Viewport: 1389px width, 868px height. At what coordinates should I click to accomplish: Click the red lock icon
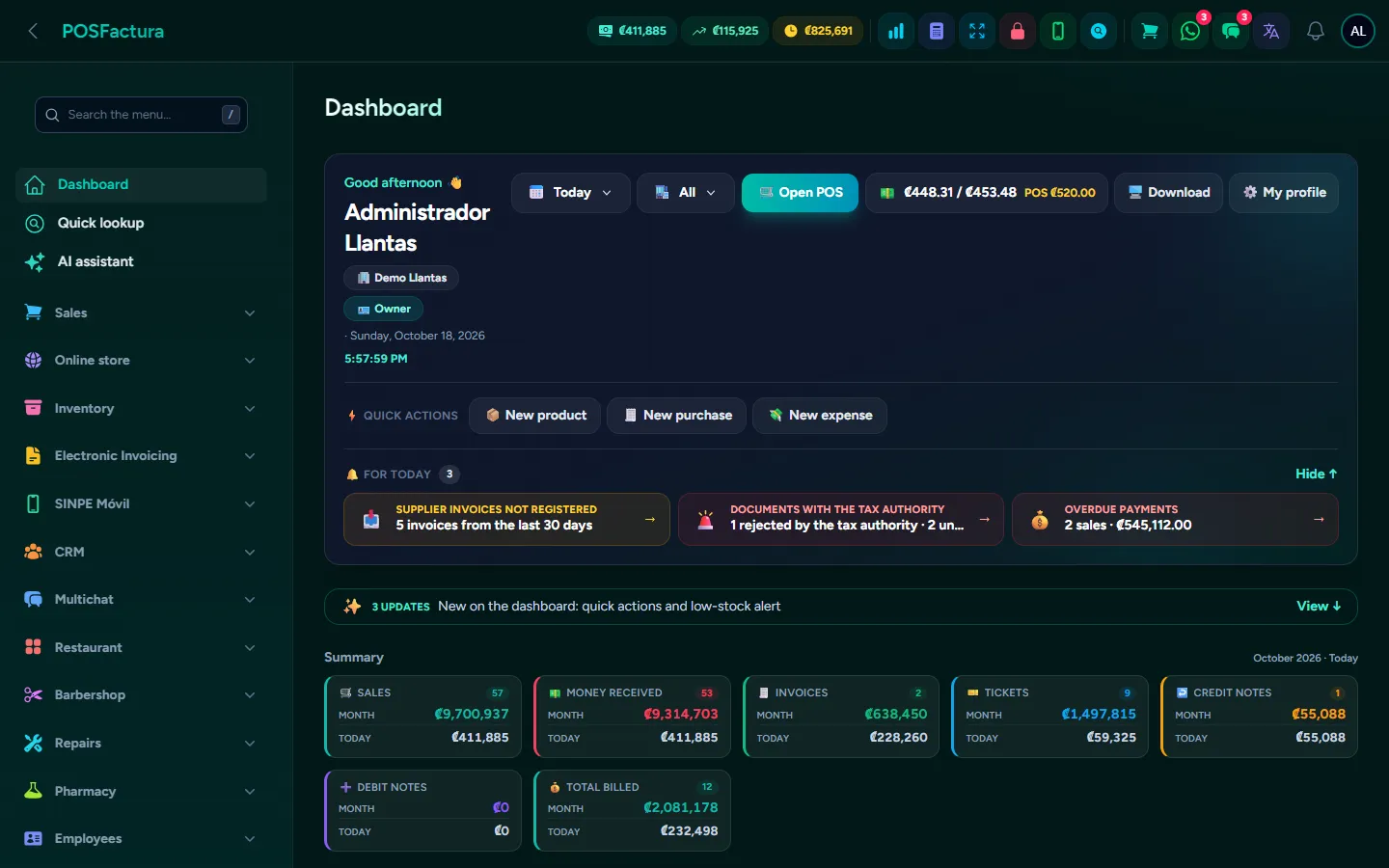pos(1018,31)
